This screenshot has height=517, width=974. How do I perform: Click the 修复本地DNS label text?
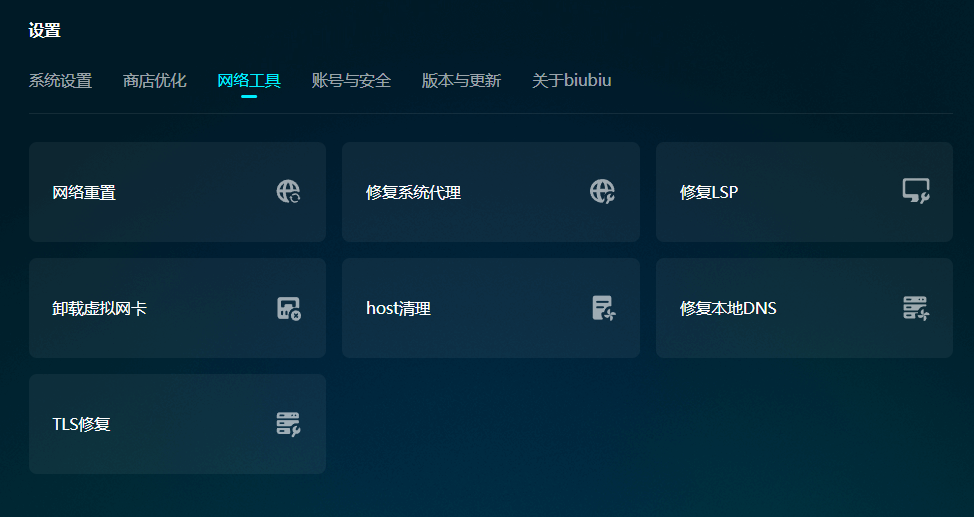(x=728, y=308)
